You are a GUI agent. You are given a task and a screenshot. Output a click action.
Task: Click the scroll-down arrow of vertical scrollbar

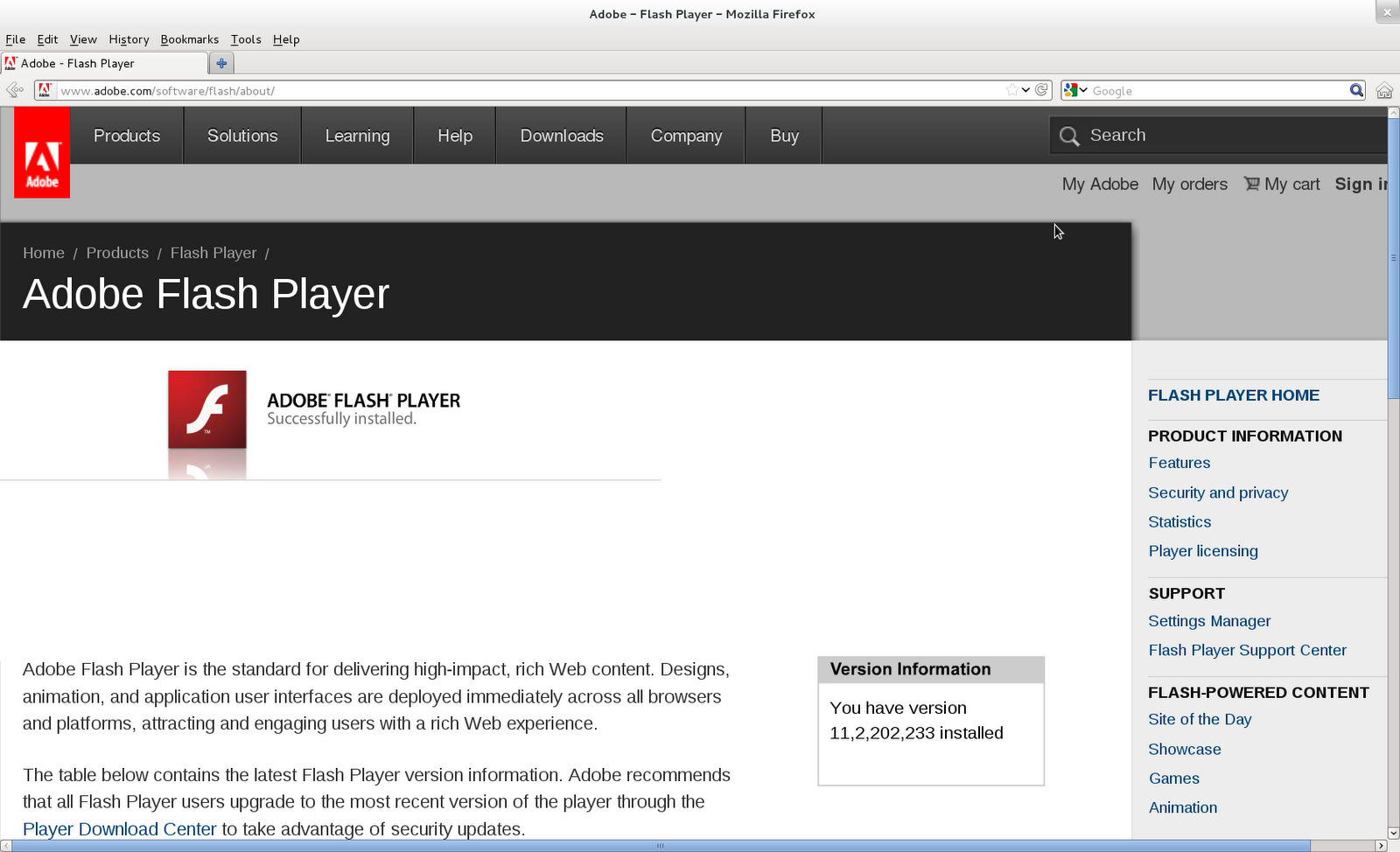click(x=1394, y=834)
